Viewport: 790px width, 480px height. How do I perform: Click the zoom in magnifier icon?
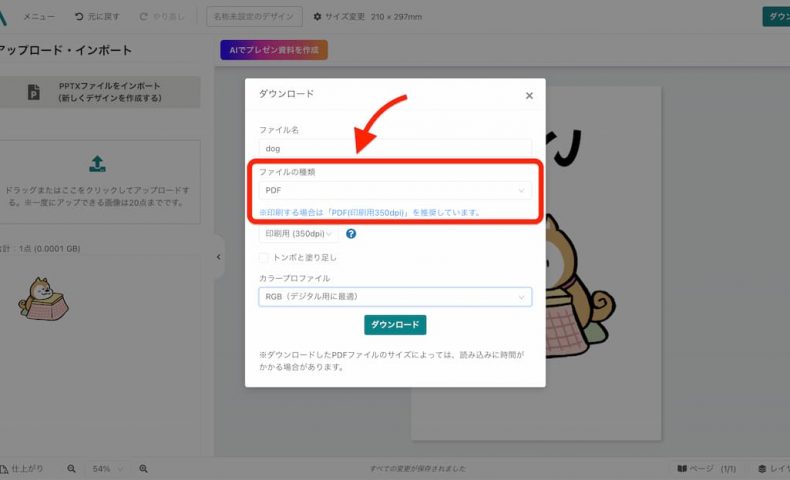coord(144,468)
